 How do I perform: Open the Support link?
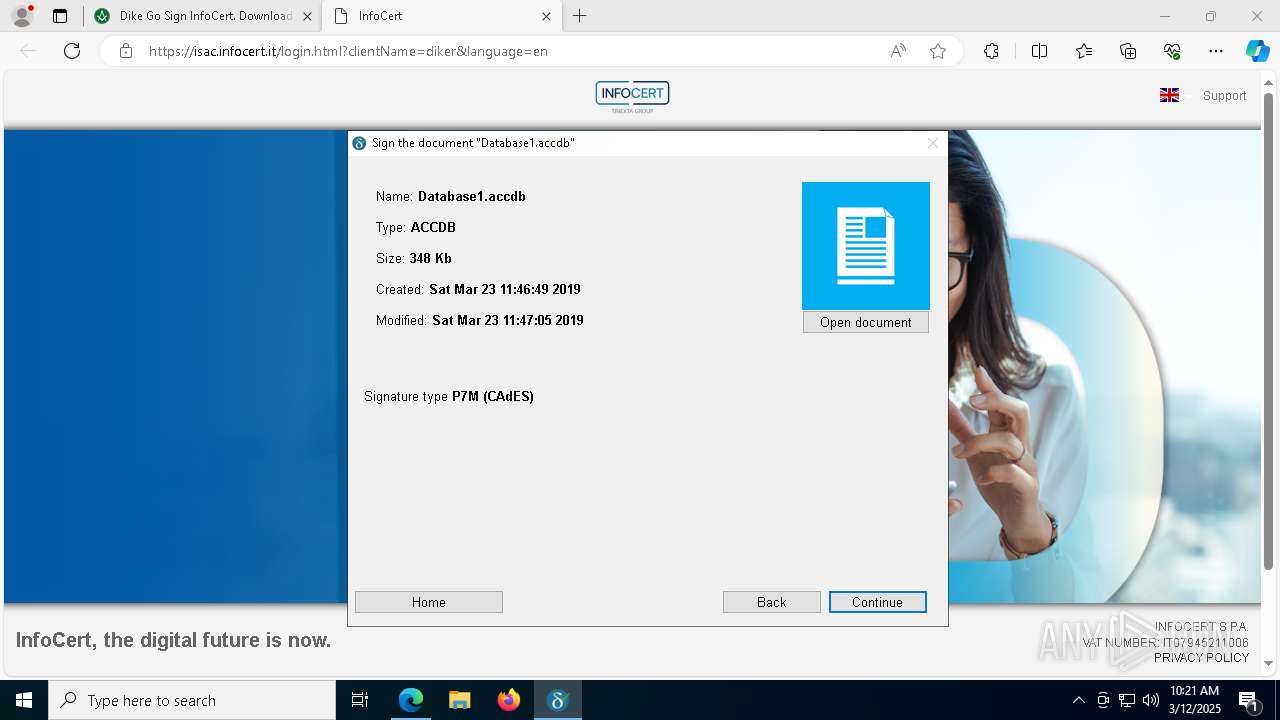click(1224, 96)
